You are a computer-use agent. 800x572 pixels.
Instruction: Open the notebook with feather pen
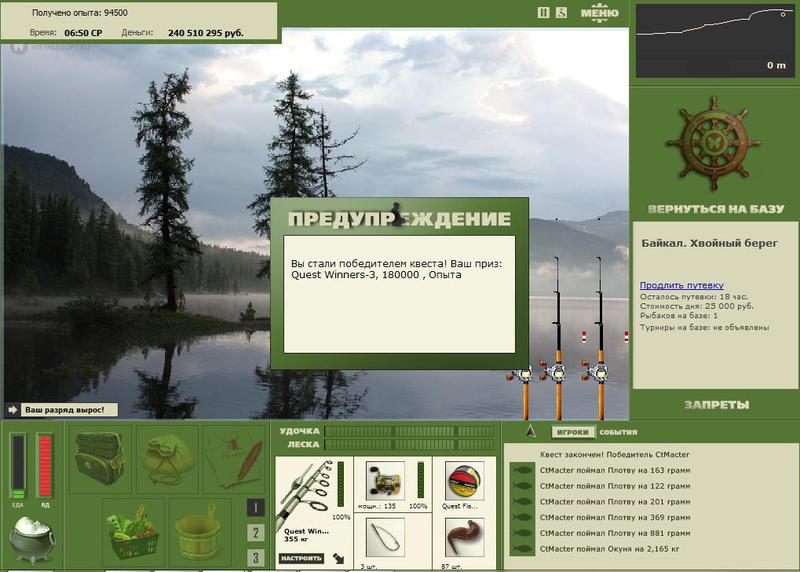(235, 459)
